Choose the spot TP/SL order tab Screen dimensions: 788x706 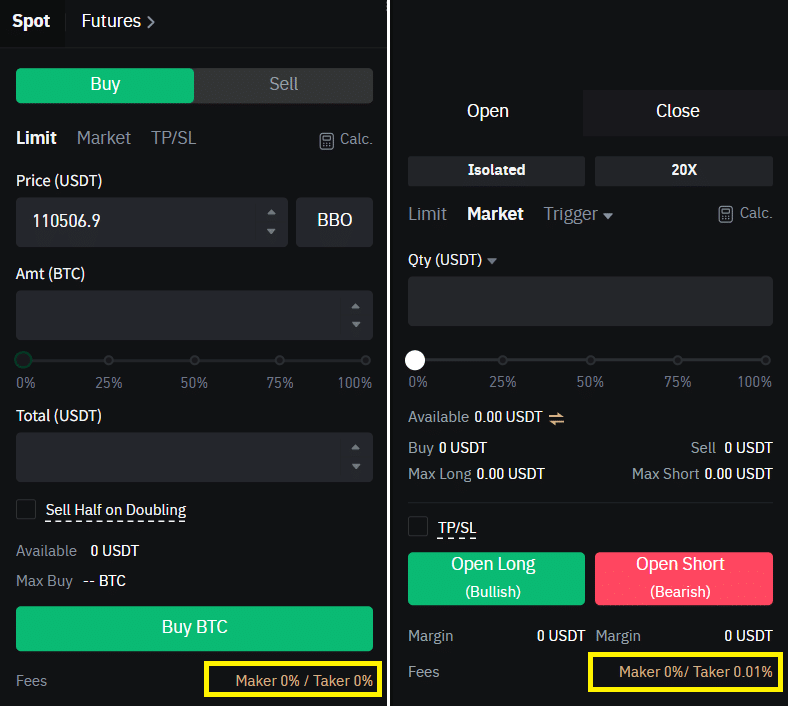[173, 138]
